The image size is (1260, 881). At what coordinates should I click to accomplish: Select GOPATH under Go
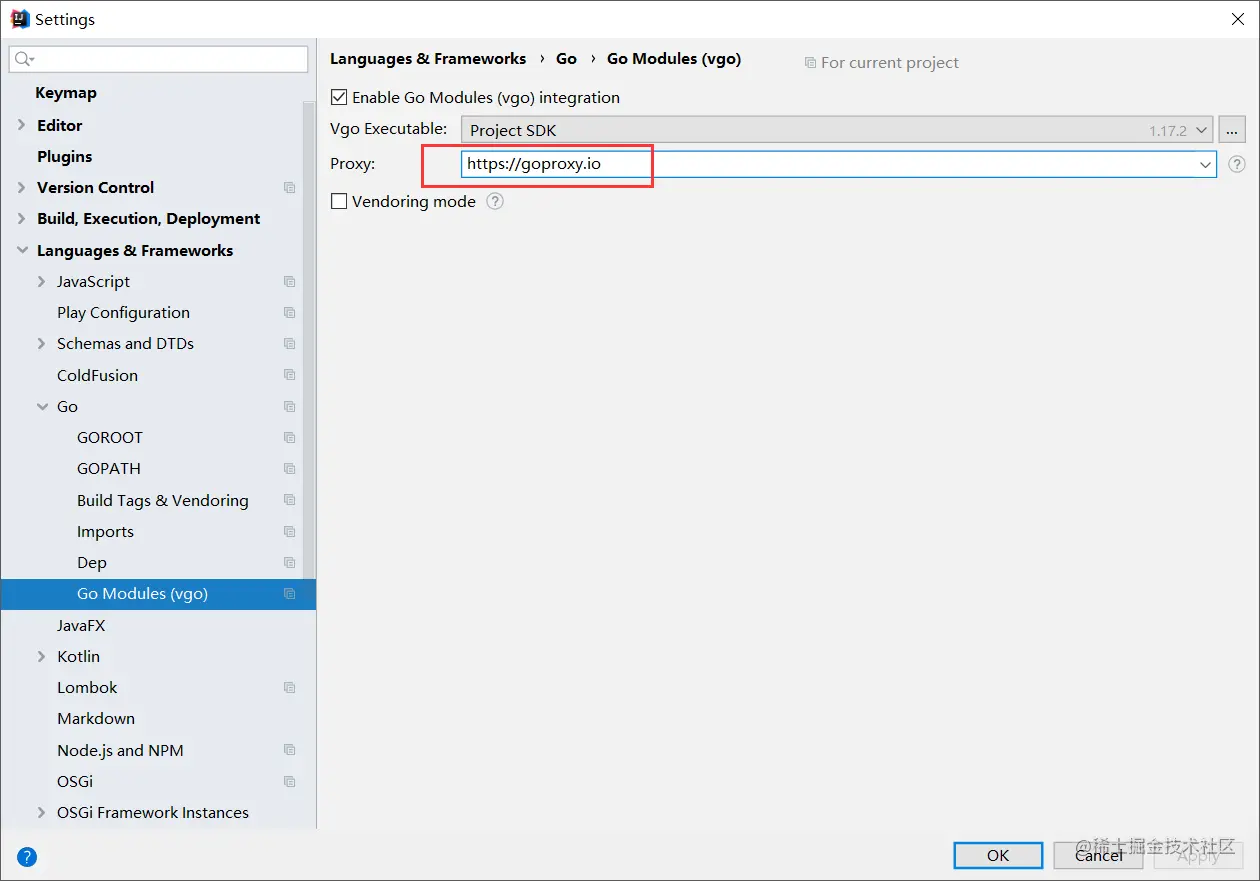(x=109, y=469)
